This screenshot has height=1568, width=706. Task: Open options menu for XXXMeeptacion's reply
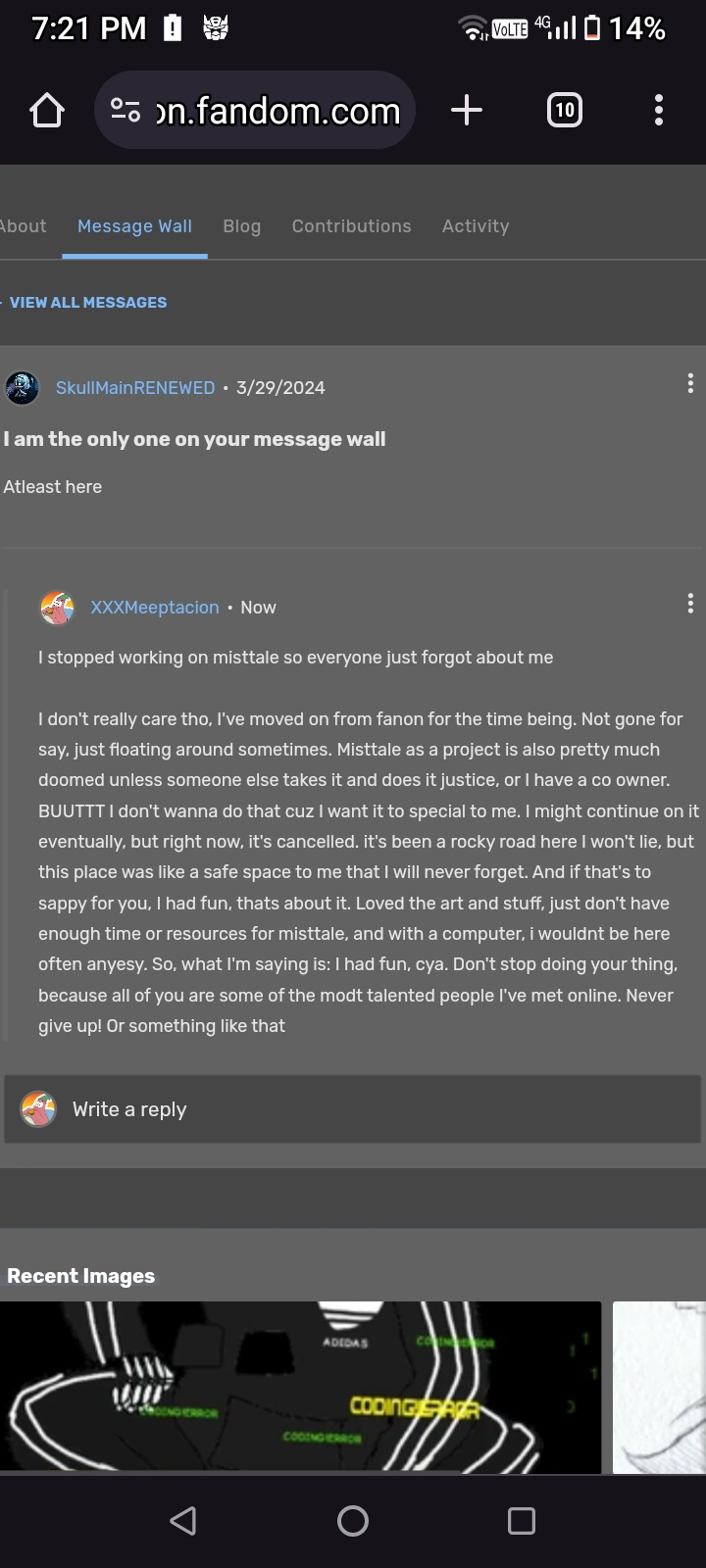[x=690, y=604]
